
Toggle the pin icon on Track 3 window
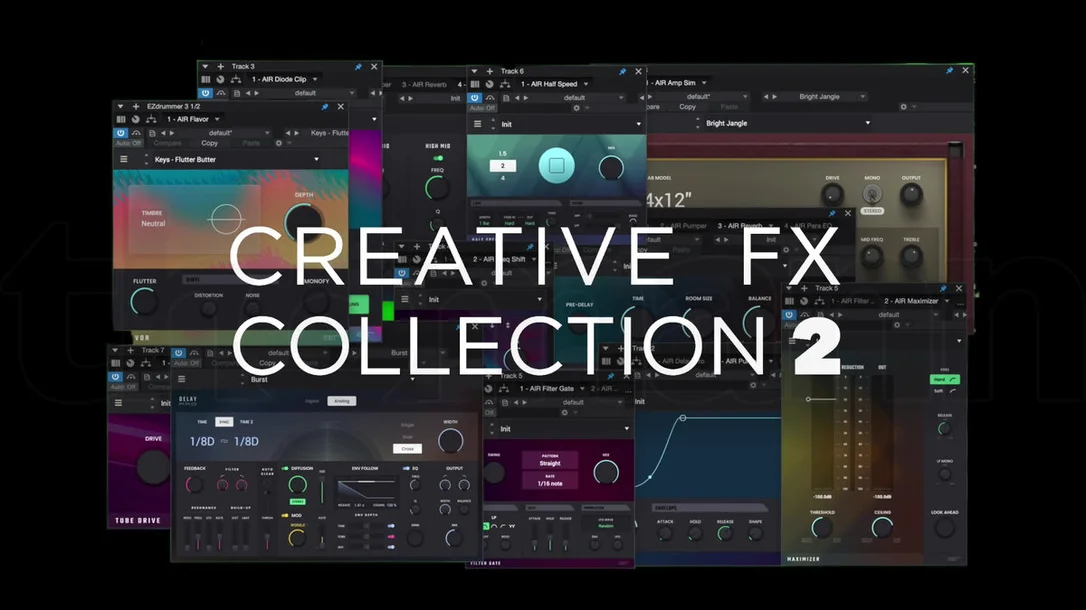[x=358, y=66]
